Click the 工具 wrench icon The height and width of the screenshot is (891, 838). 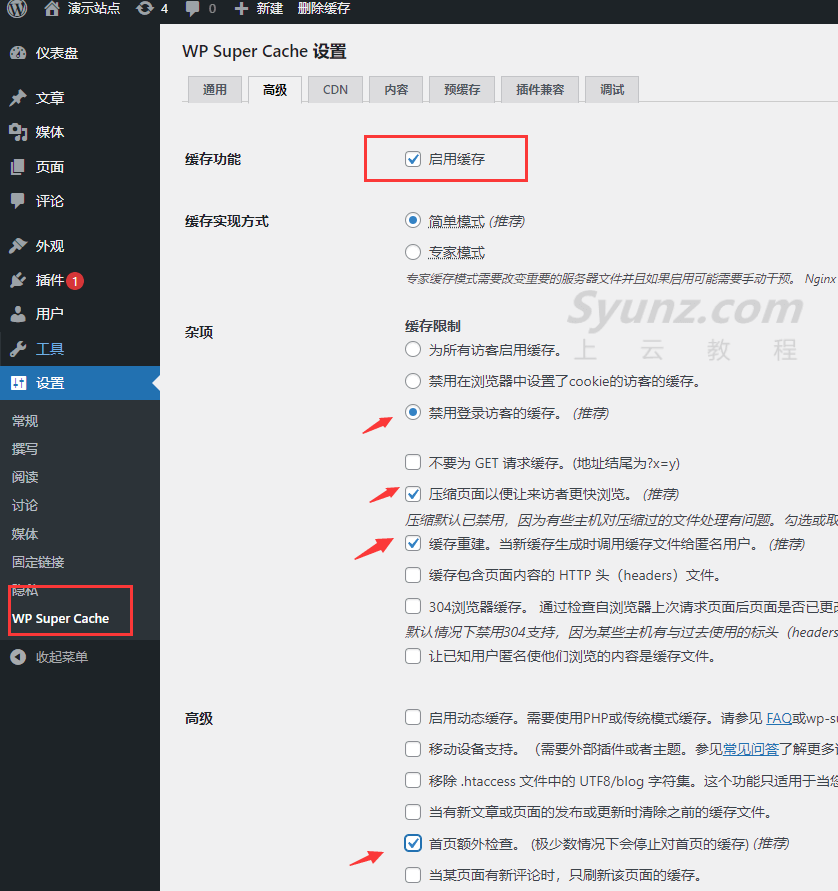pos(18,348)
